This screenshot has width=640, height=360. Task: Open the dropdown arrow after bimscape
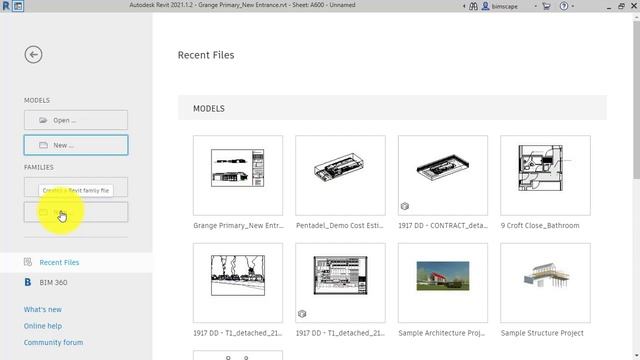536,6
